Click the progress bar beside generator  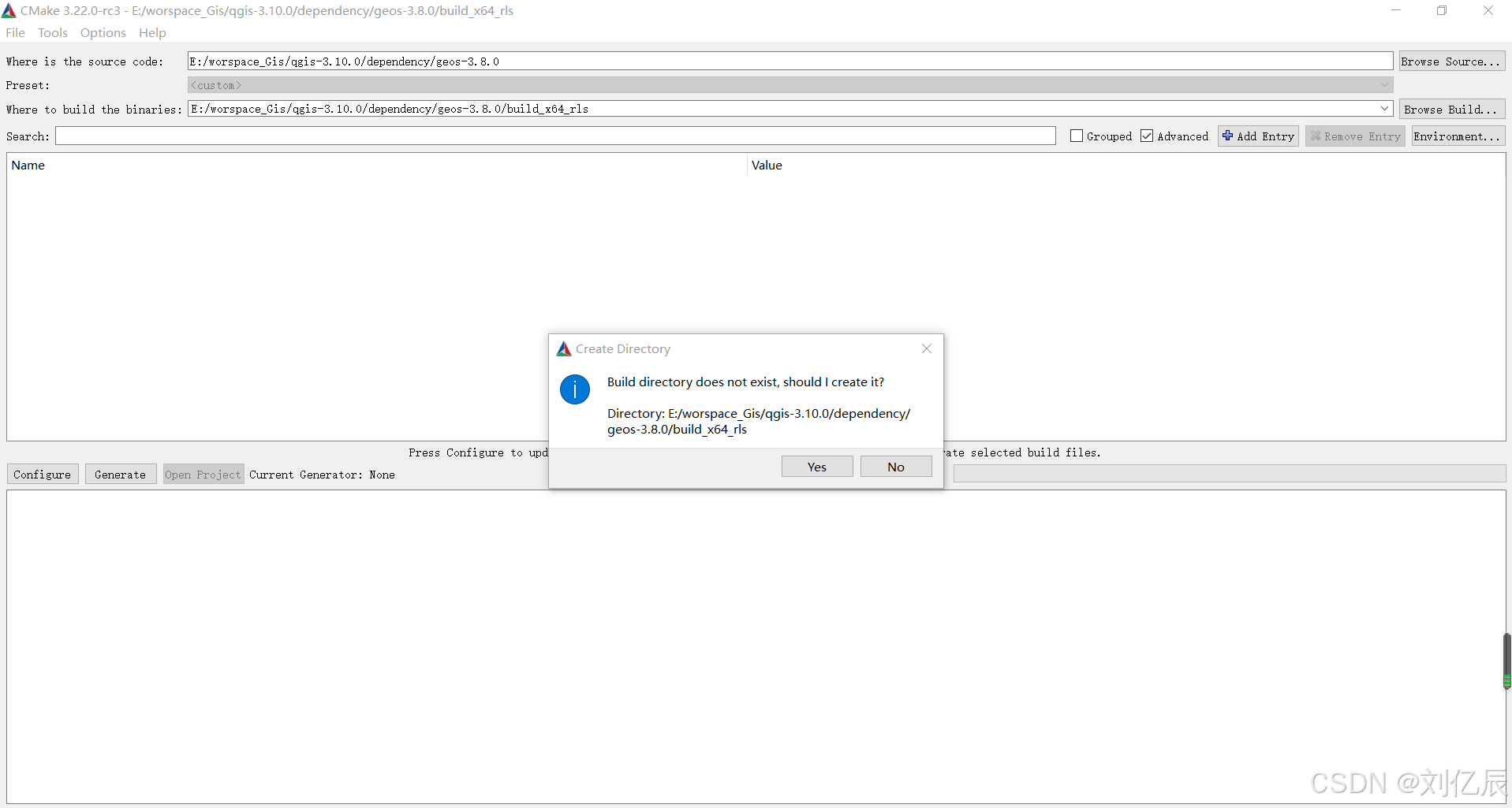(1230, 473)
